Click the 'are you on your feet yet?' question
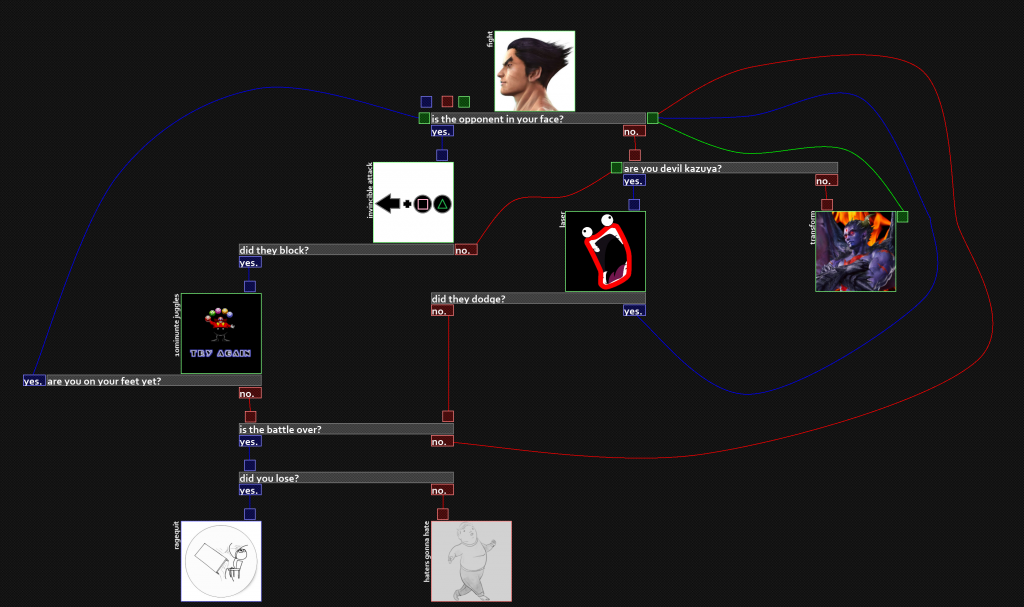The width and height of the screenshot is (1024, 607). click(154, 381)
